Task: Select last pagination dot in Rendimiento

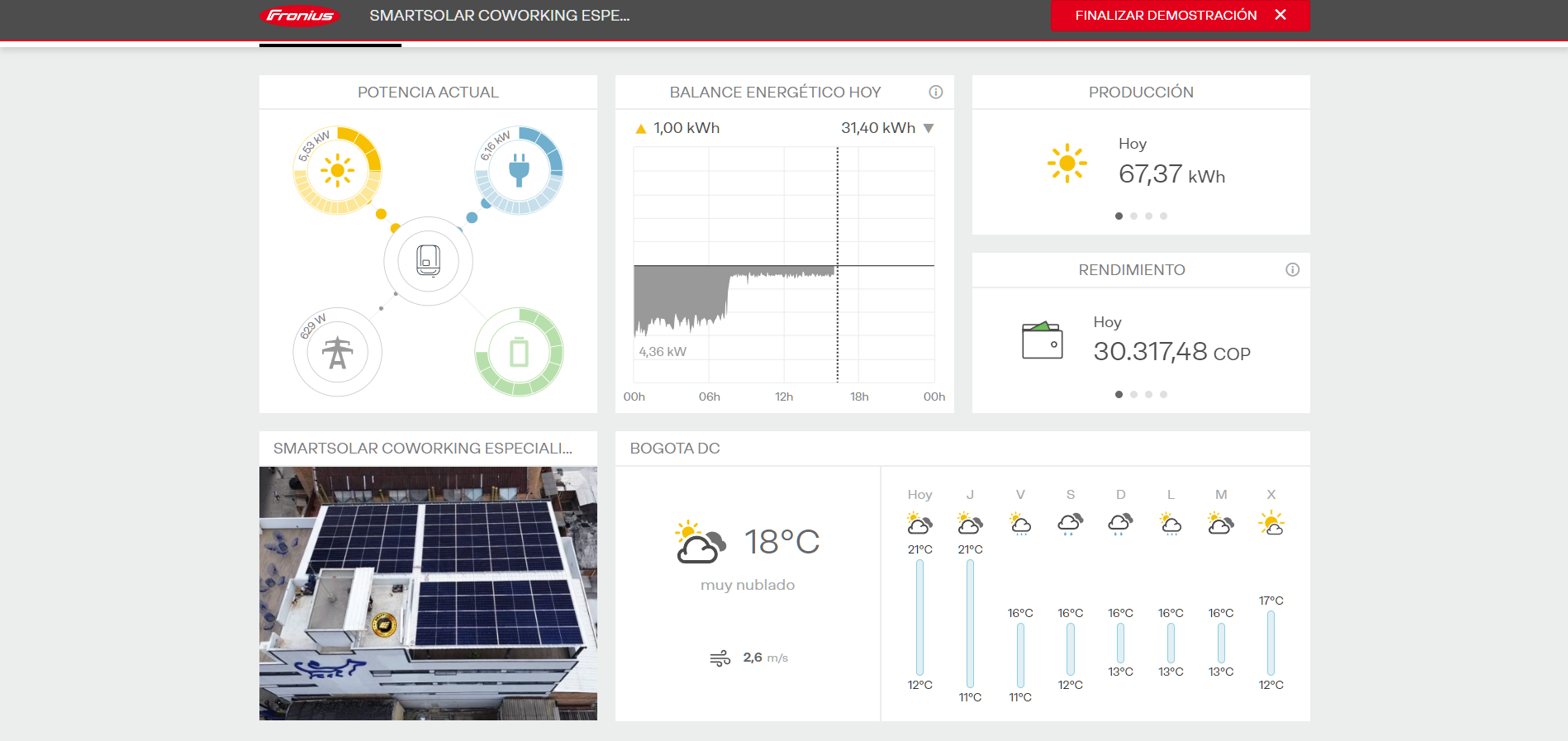Action: (x=1163, y=395)
